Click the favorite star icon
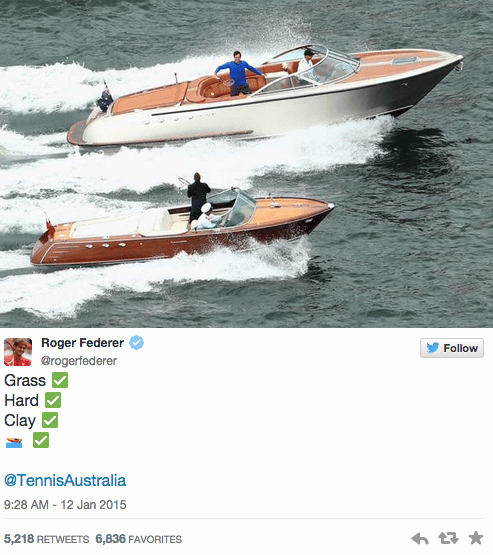Image resolution: width=493 pixels, height=555 pixels. (x=476, y=538)
